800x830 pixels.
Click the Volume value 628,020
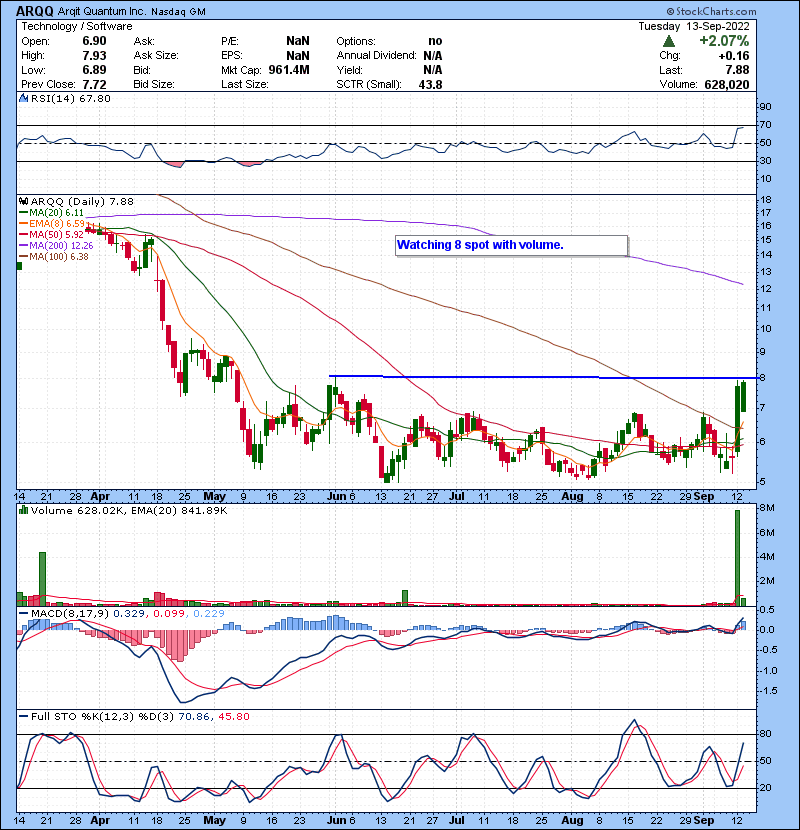[x=727, y=85]
